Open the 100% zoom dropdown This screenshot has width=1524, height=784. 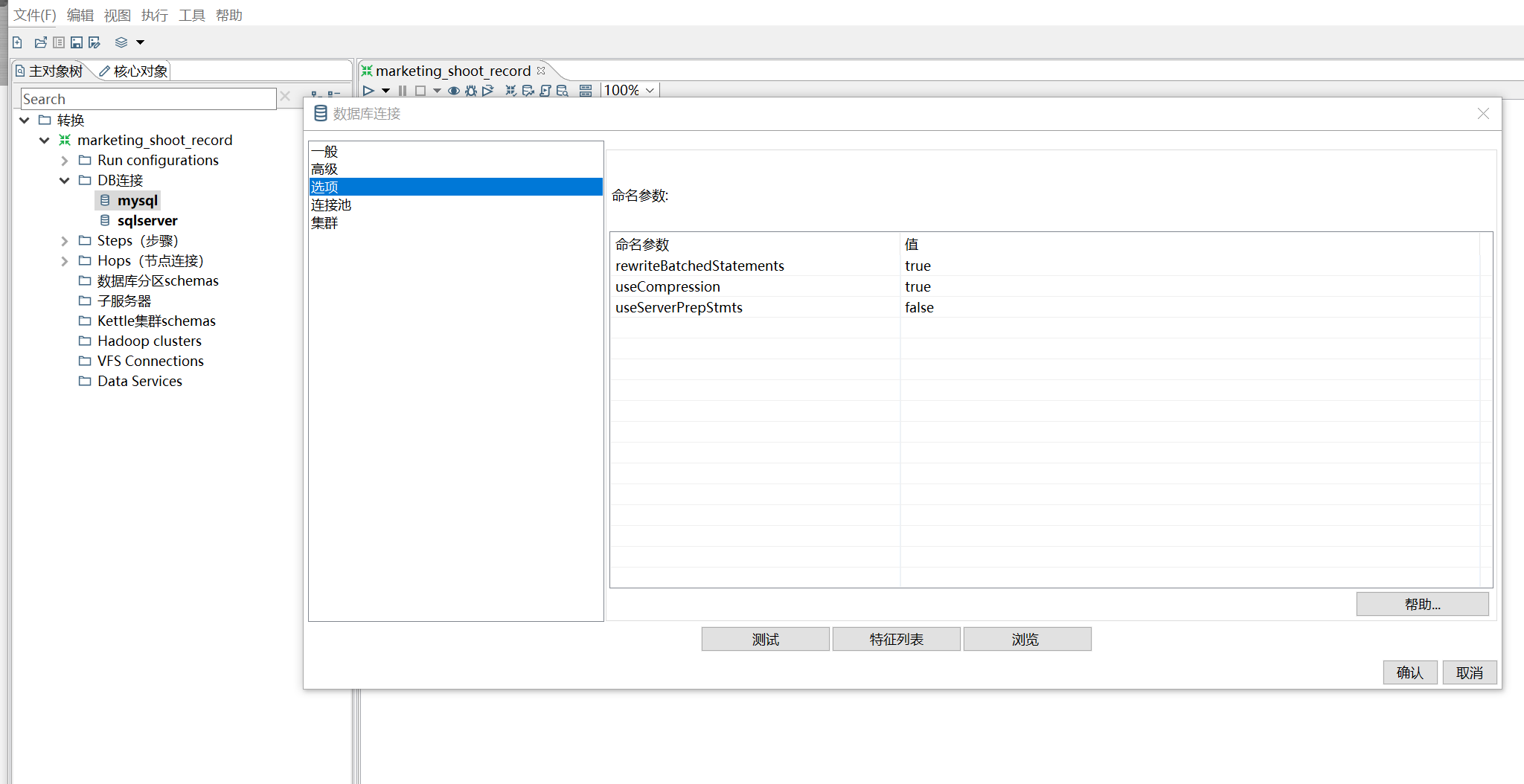[x=630, y=91]
